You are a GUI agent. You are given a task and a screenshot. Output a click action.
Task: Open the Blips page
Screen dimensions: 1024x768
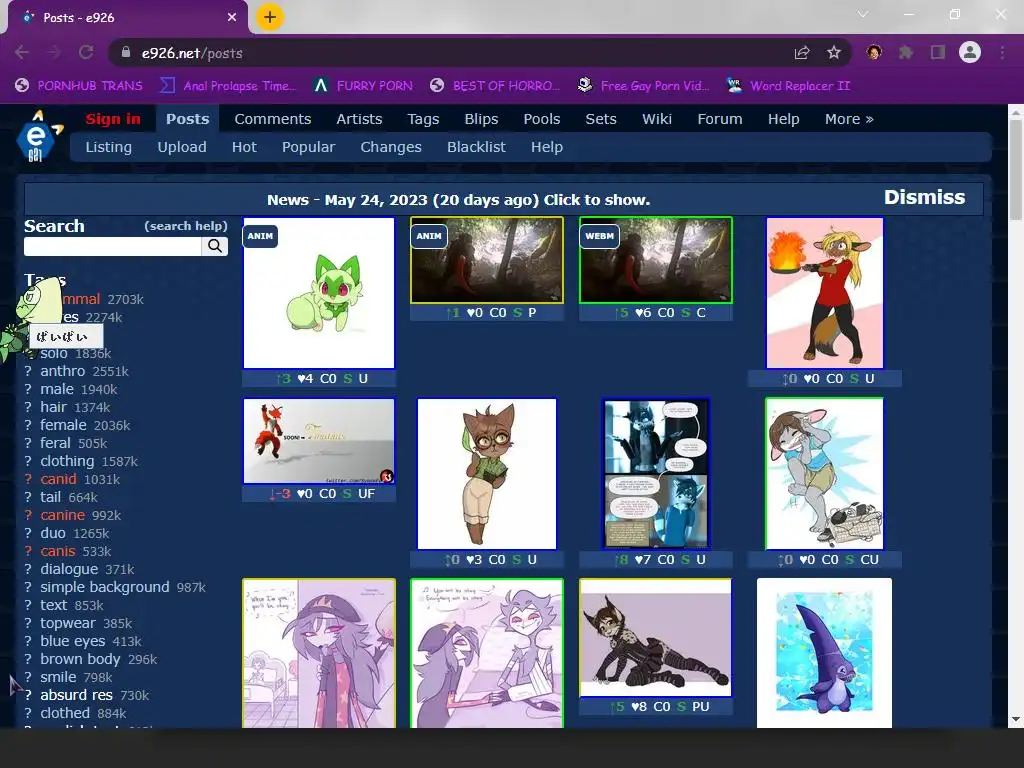481,119
